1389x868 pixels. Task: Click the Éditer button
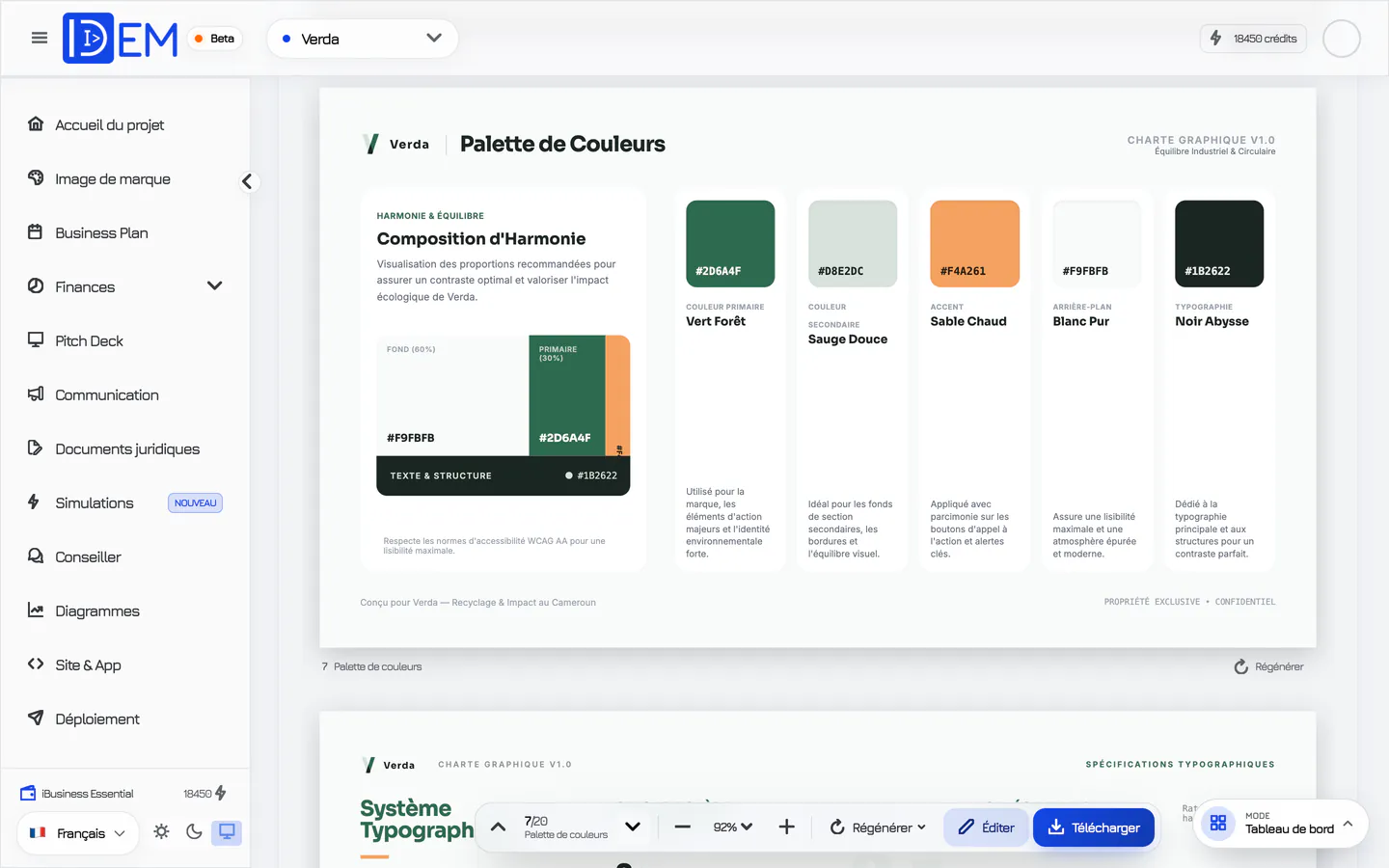click(x=986, y=827)
